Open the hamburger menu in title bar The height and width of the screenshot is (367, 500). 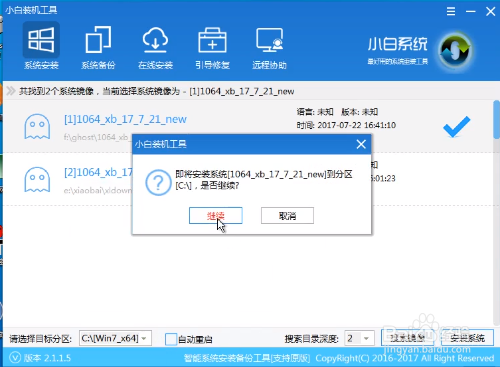click(x=451, y=12)
